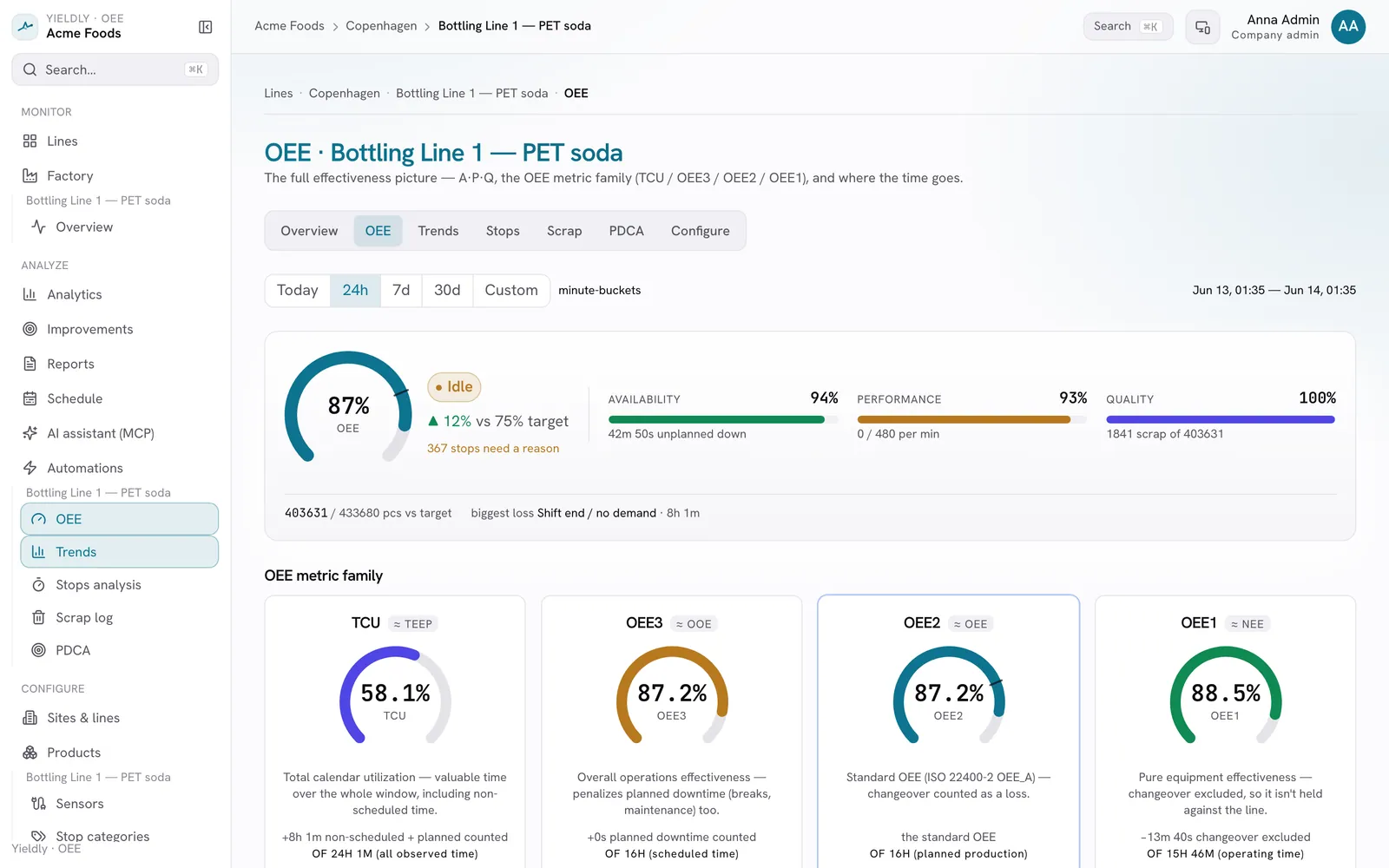This screenshot has width=1389, height=868.
Task: Click the Performance progress bar
Action: [971, 419]
